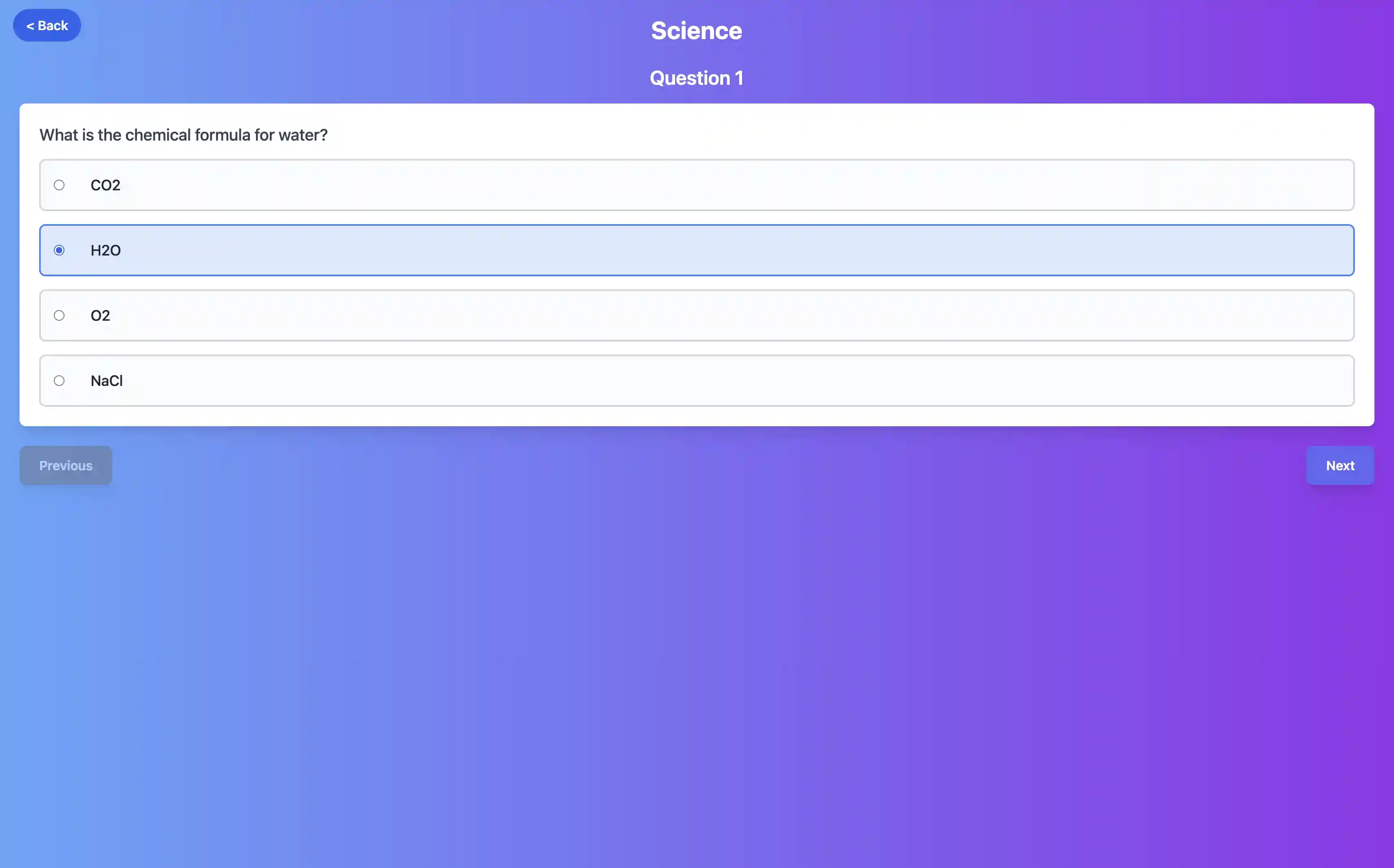Image resolution: width=1394 pixels, height=868 pixels.
Task: Deselect the H2O radio button
Action: (60, 250)
